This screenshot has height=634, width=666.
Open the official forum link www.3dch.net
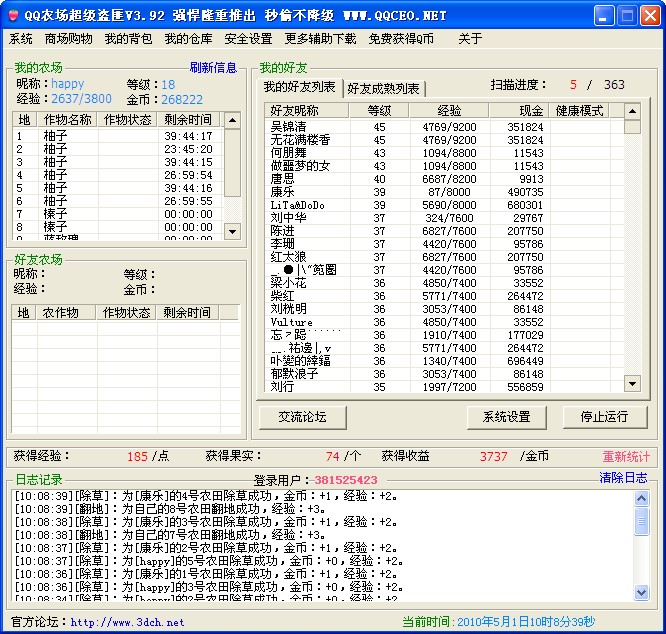127,623
